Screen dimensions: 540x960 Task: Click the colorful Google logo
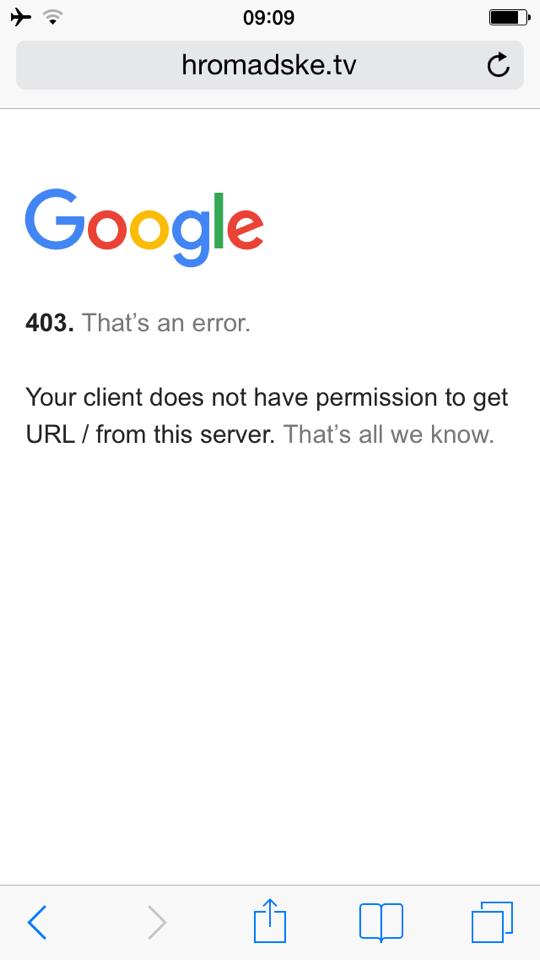pyautogui.click(x=144, y=227)
